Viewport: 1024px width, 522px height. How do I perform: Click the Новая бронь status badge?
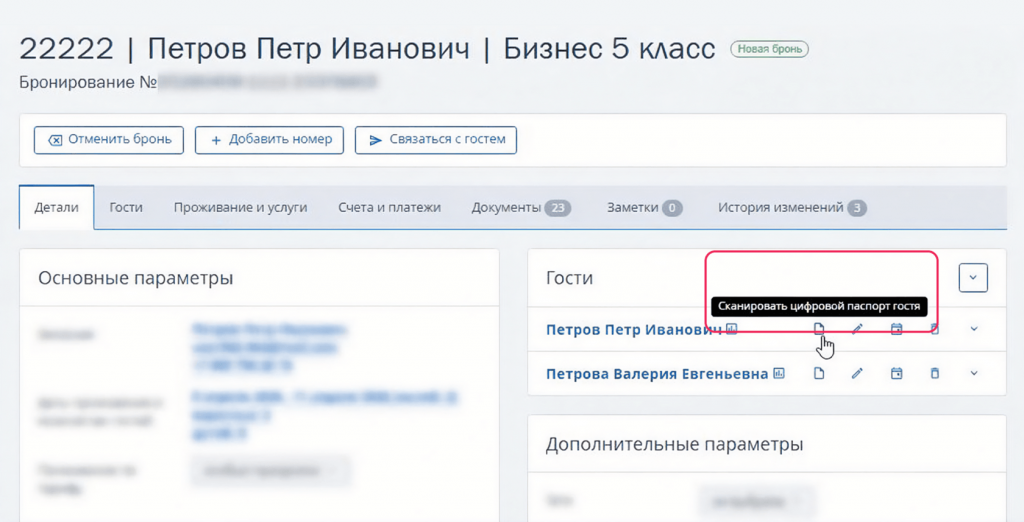point(769,49)
